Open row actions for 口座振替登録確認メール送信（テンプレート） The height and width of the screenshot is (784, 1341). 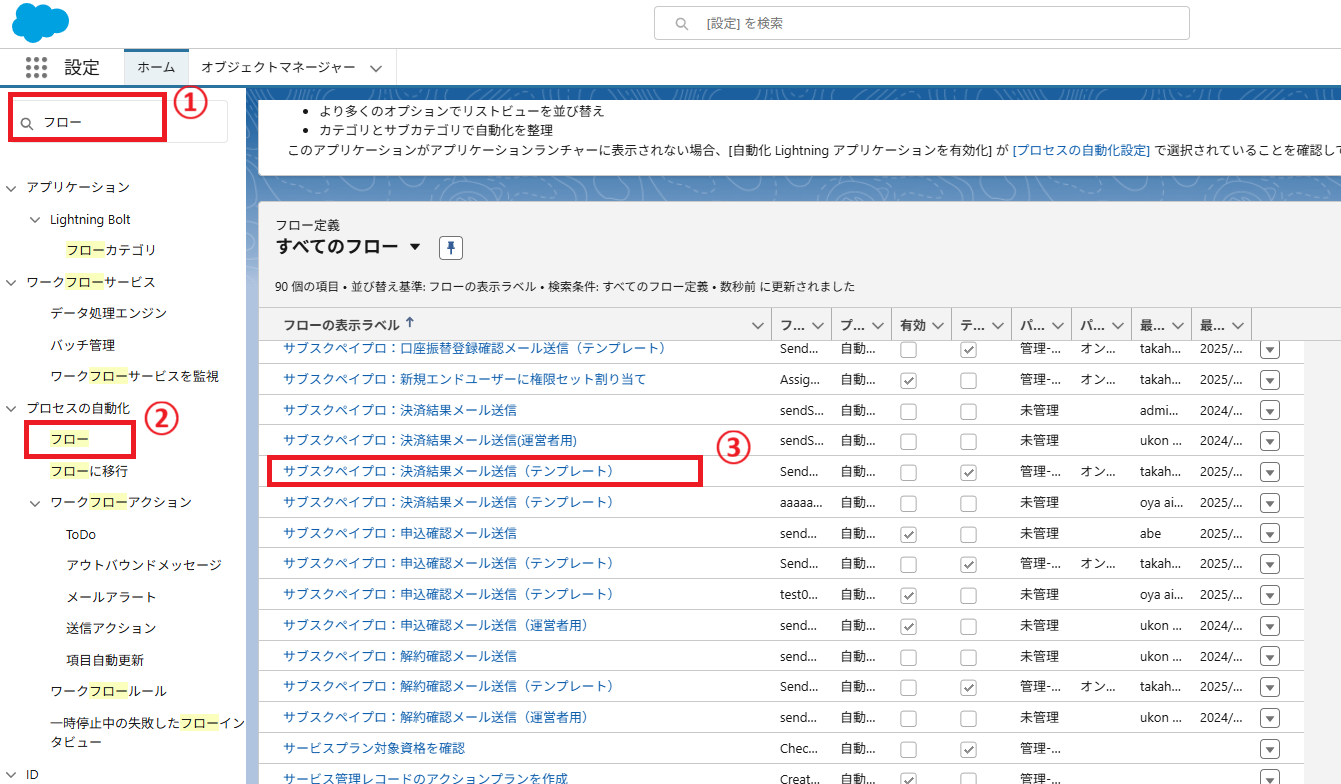[x=1270, y=349]
